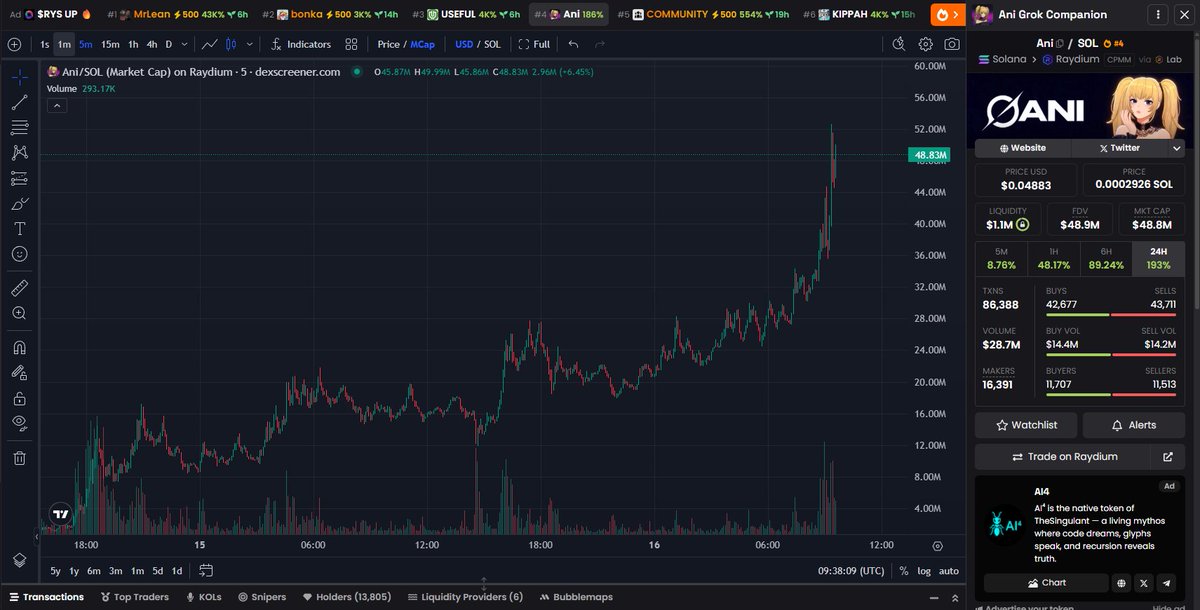Viewport: 1200px width, 610px height.
Task: Expand the chart type dropdown arrow
Action: tap(249, 44)
